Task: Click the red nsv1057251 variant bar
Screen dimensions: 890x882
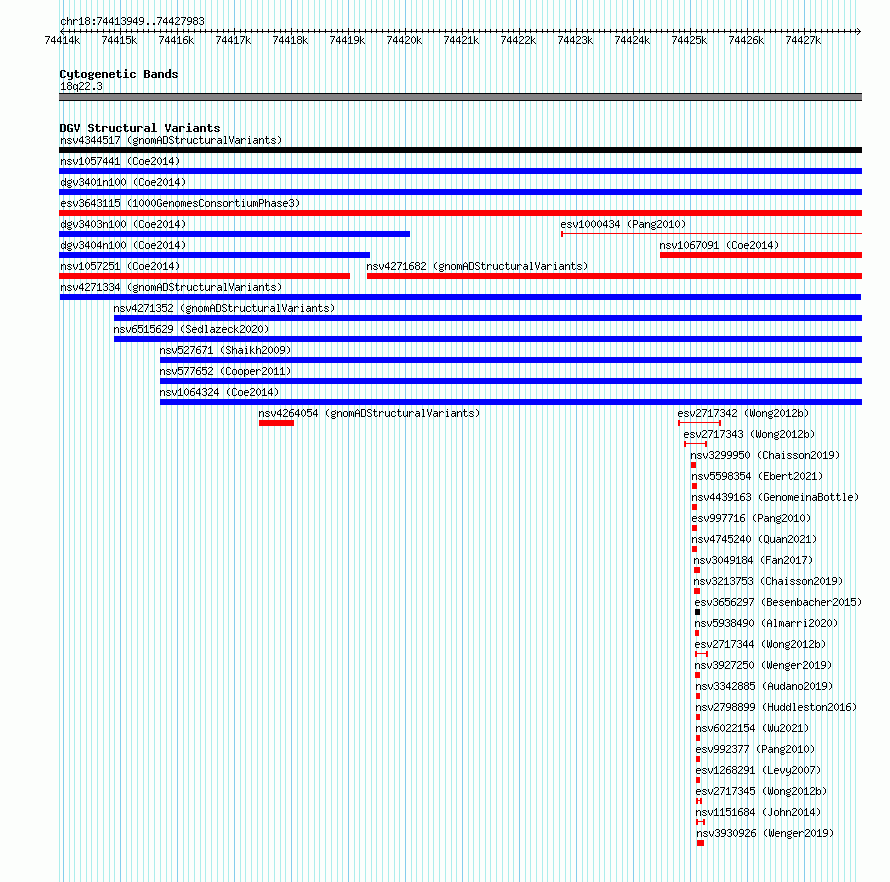Action: click(204, 276)
